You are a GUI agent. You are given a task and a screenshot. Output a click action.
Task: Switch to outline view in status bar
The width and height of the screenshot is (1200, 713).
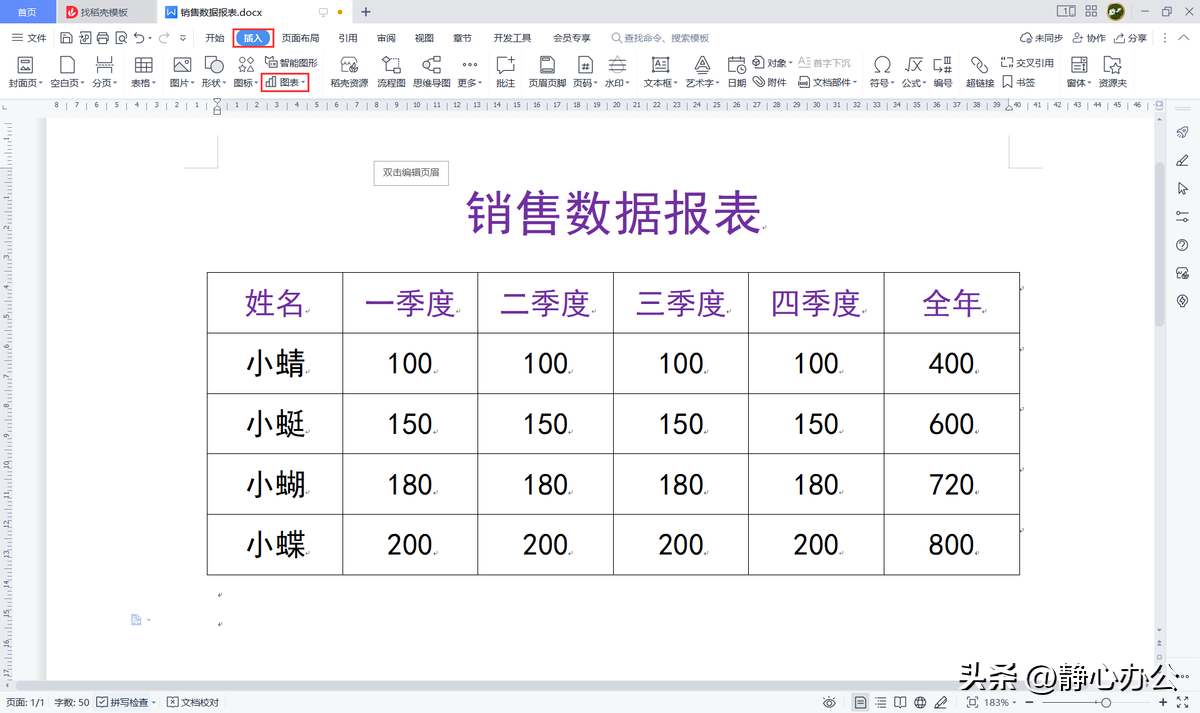point(881,703)
